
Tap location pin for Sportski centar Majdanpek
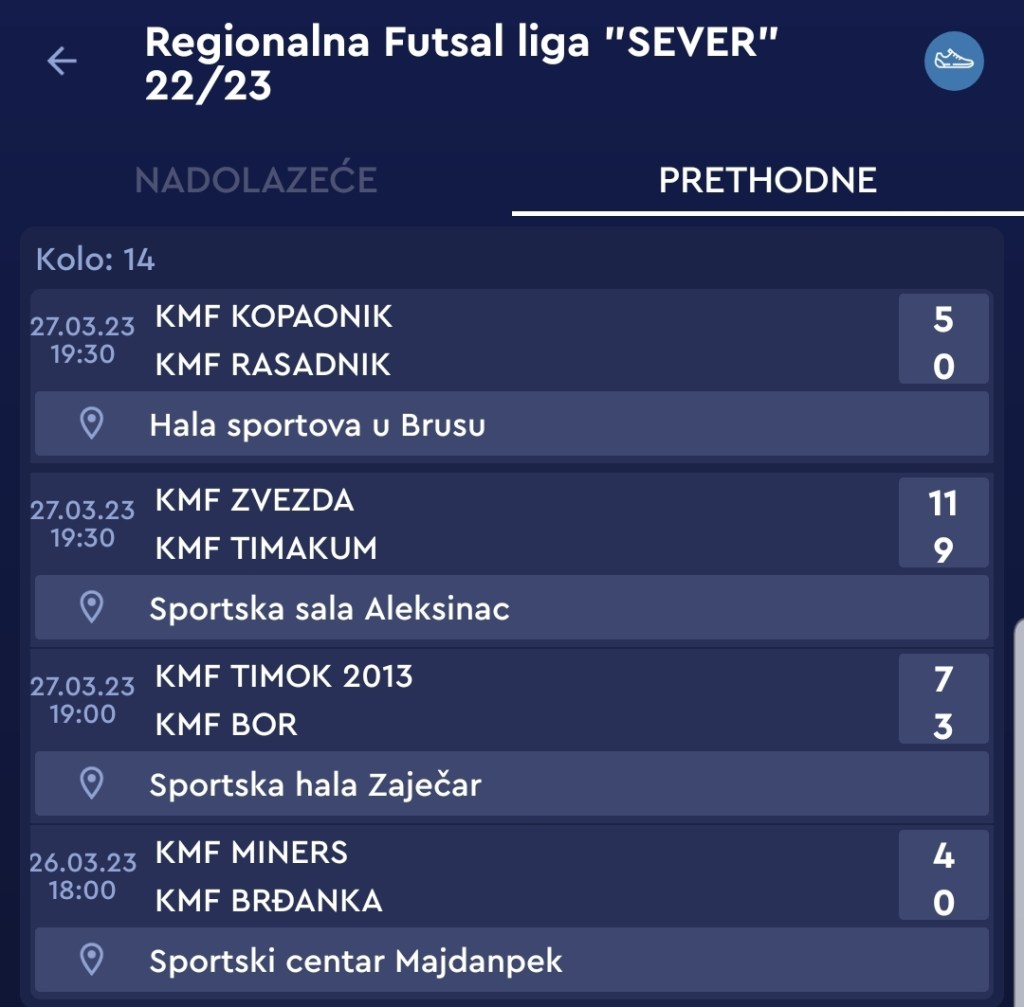92,960
